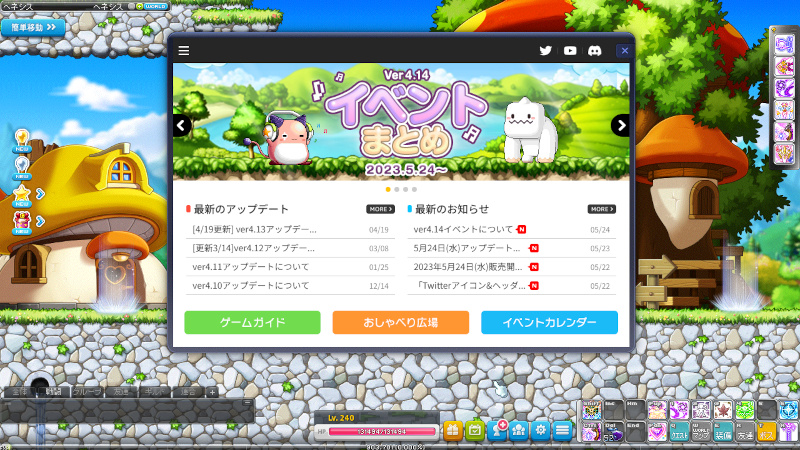This screenshot has height=450, width=800.
Task: Use the green skill slot icon
Action: pyautogui.click(x=745, y=410)
